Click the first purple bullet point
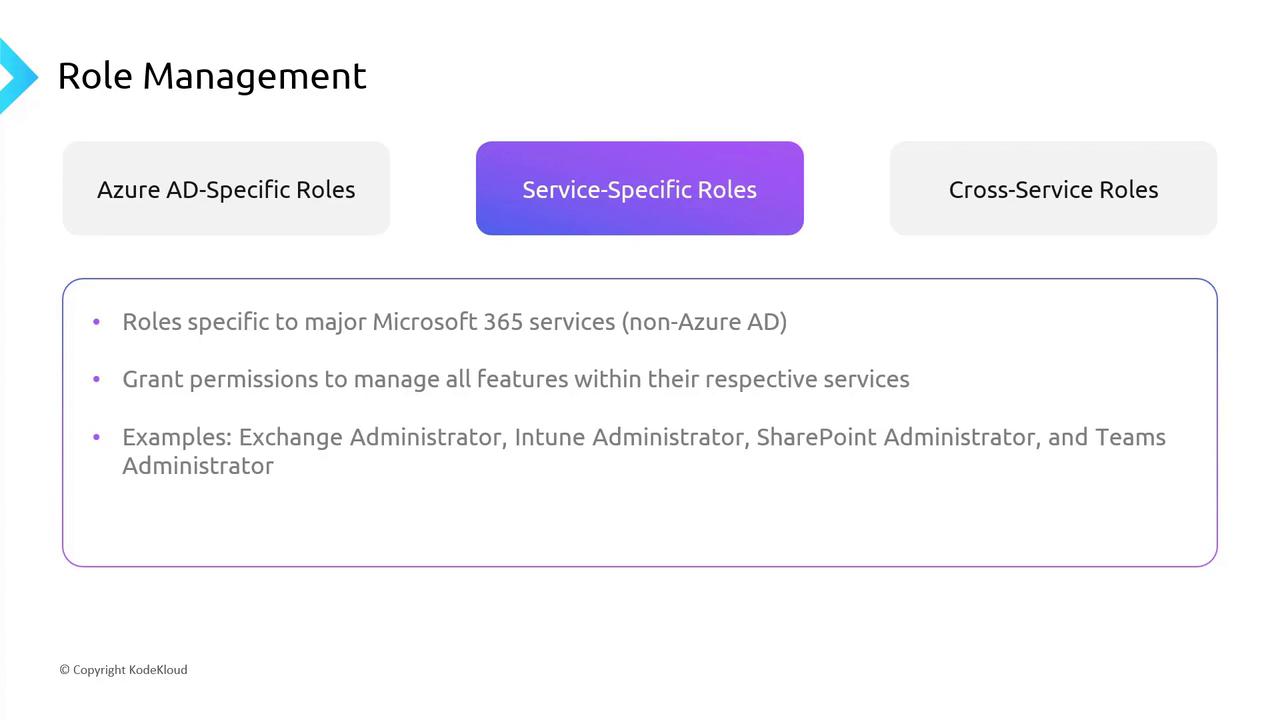 (96, 322)
